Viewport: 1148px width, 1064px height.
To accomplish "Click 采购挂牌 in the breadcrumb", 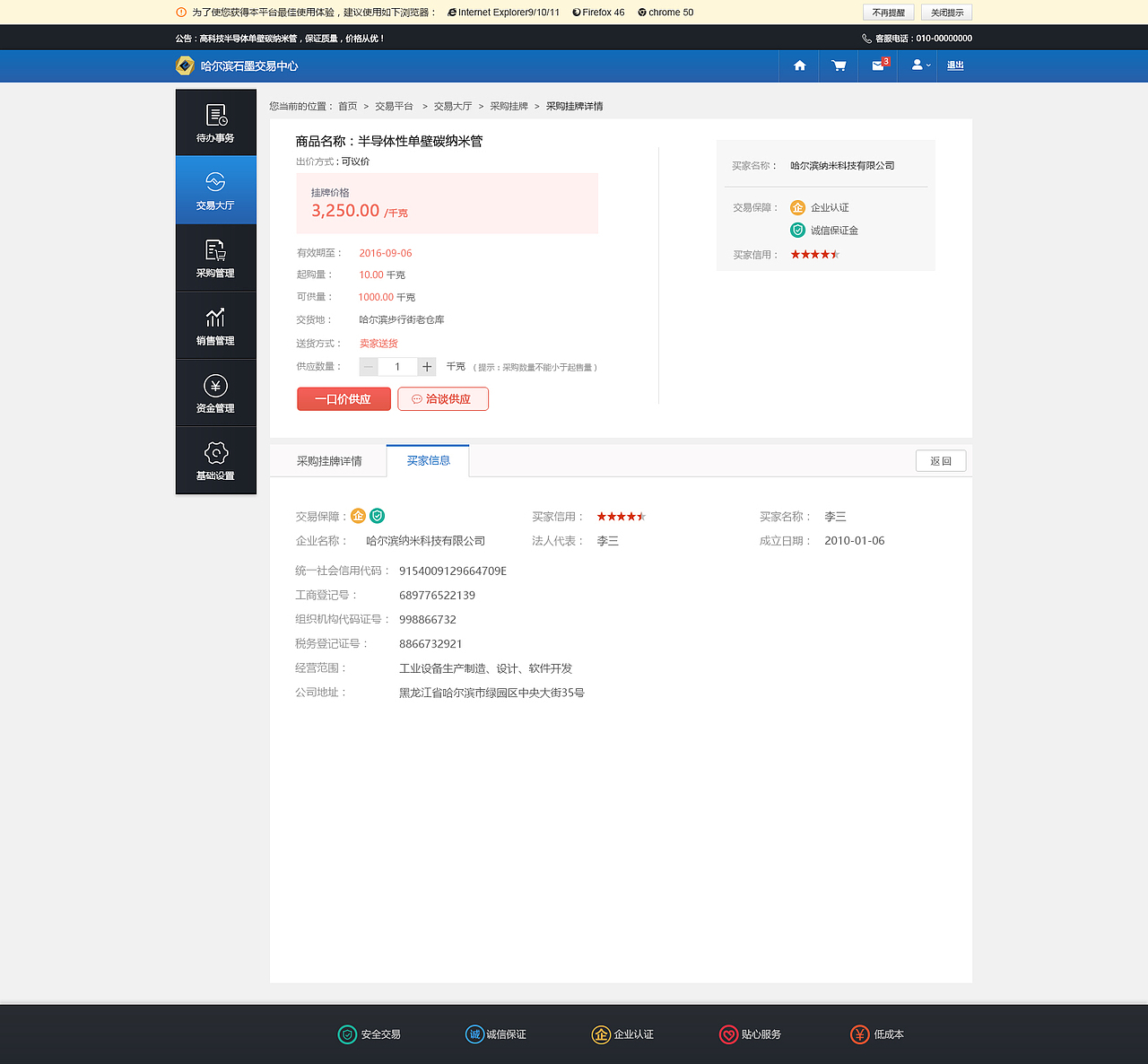I will [x=509, y=106].
